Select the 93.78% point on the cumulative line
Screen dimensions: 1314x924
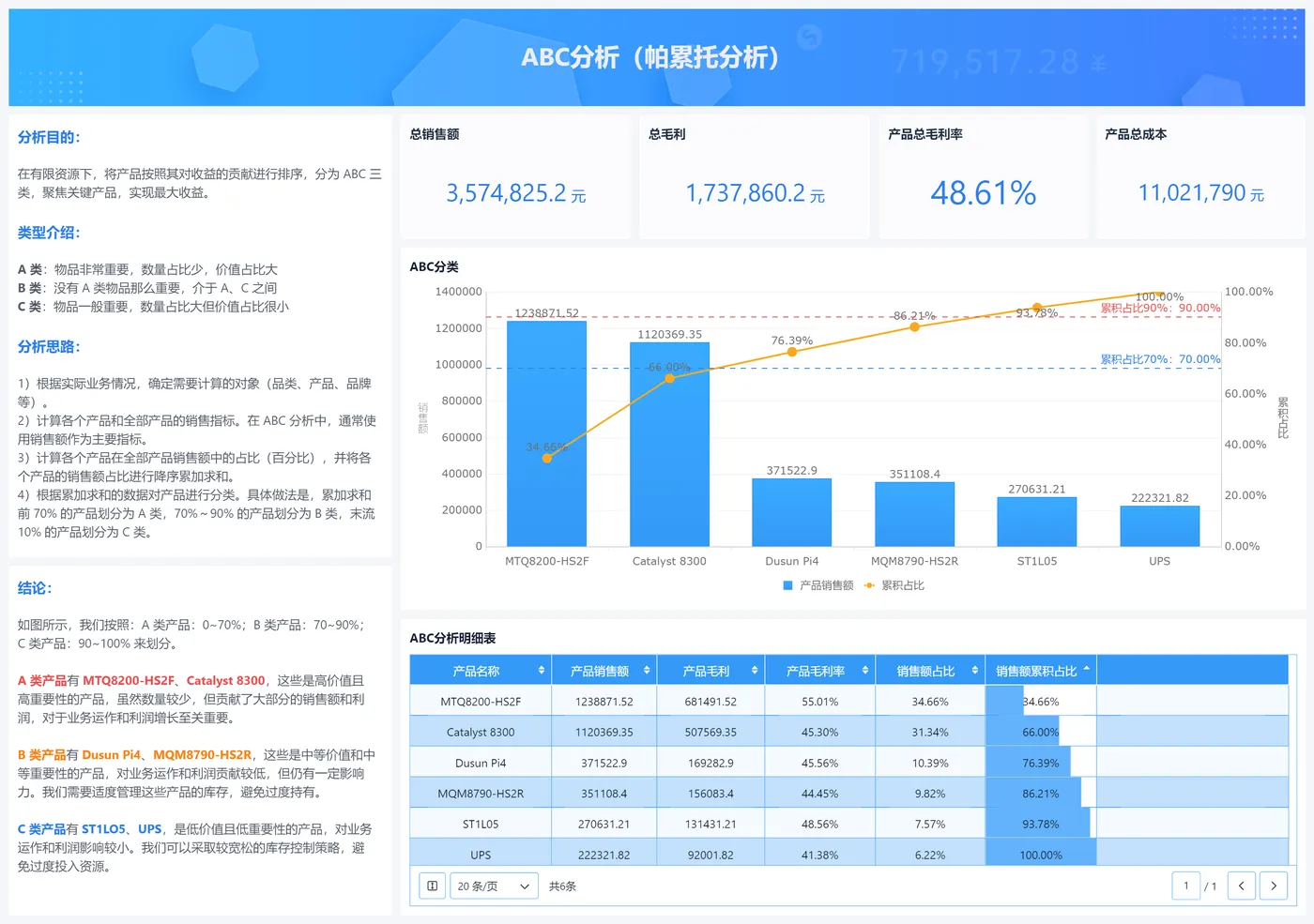(1037, 308)
